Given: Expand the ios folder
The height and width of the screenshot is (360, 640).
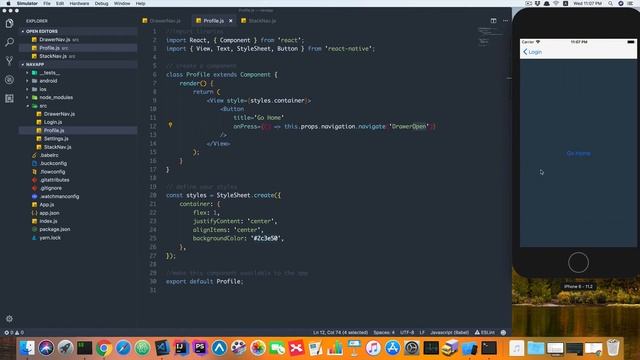Looking at the screenshot, I should tap(43, 89).
